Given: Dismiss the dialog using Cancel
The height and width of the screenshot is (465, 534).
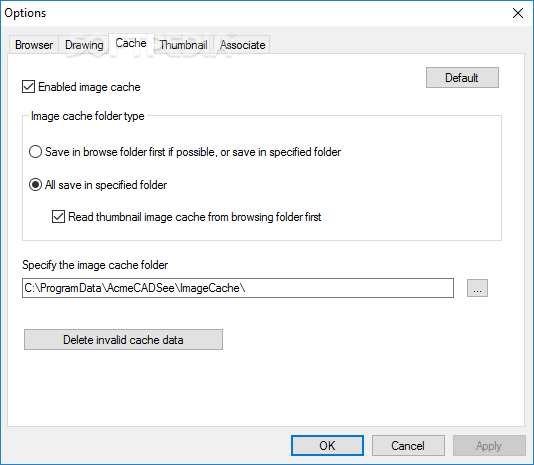Looking at the screenshot, I should click(x=408, y=446).
